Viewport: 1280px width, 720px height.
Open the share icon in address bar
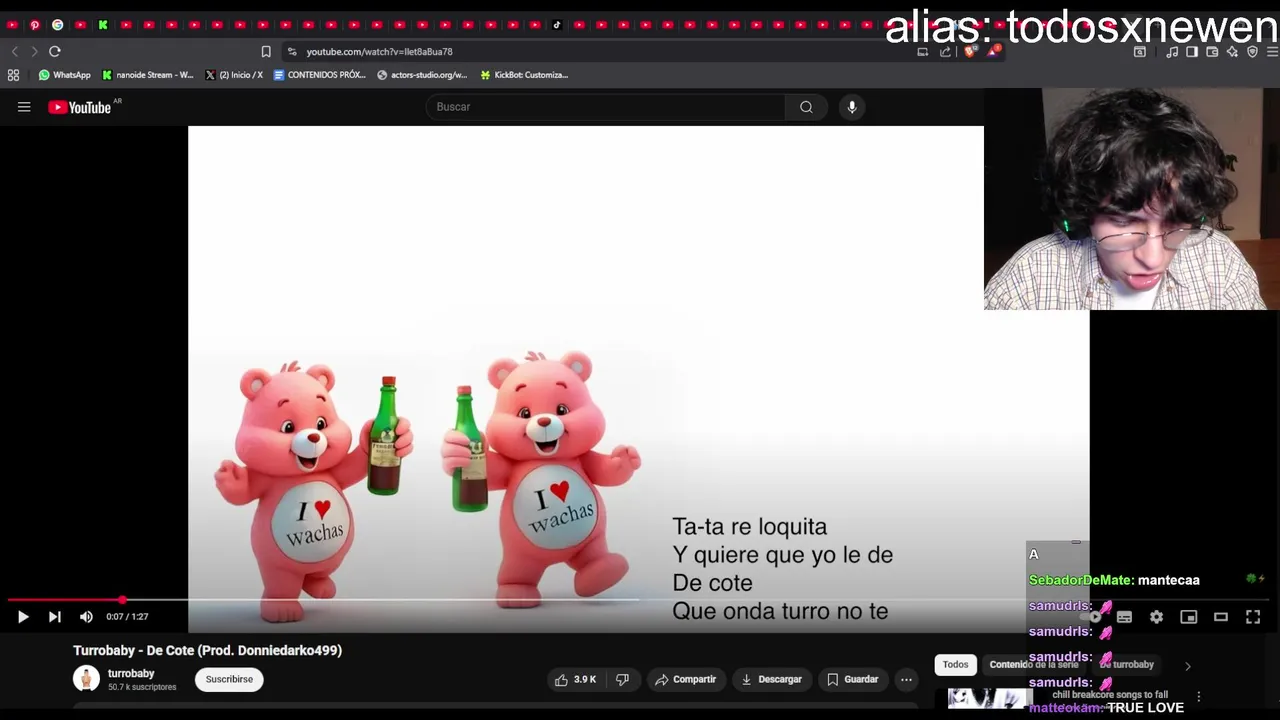945,52
